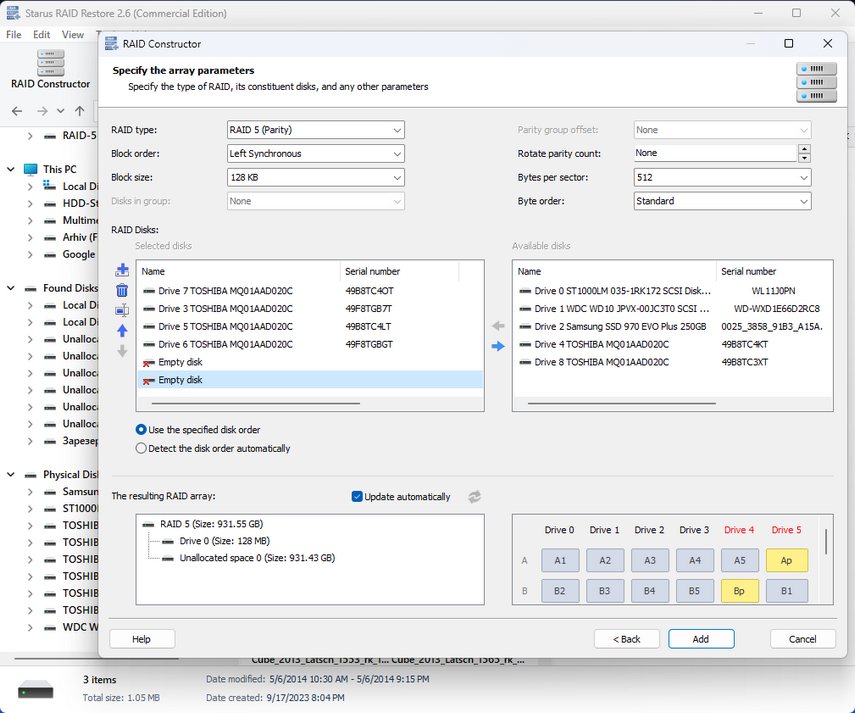
Task: Select Drive 2 Samsung SSD 970 EVO Plus
Action: tap(672, 327)
